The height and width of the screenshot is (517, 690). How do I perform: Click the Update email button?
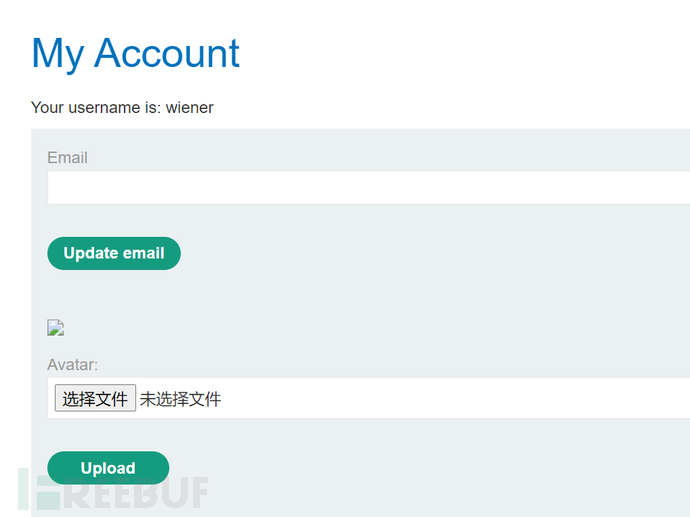tap(114, 253)
